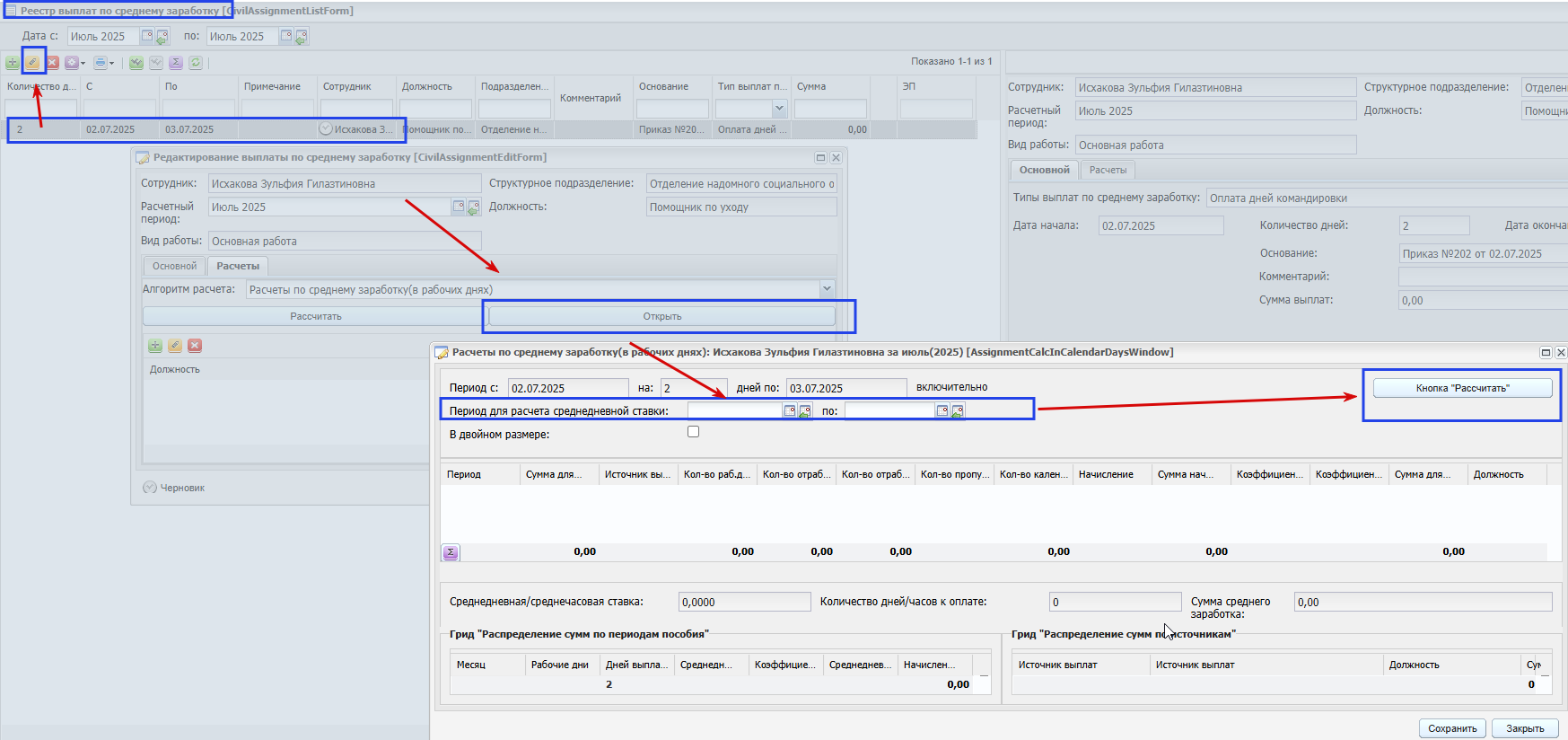1568x740 pixels.
Task: Switch to 'Расчеты' tab in right details panel
Action: pyautogui.click(x=1108, y=170)
